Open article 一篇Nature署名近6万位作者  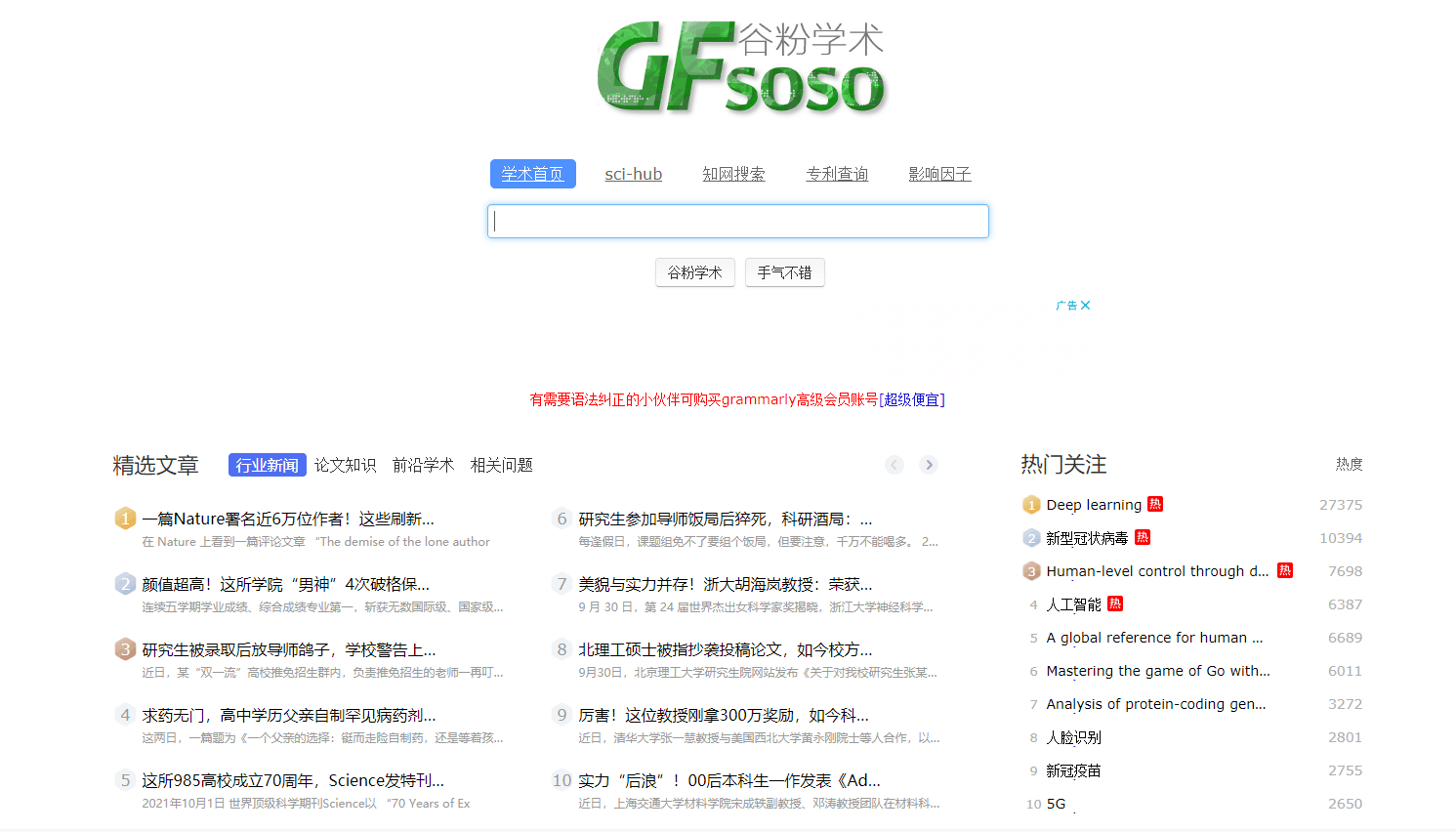coord(288,519)
